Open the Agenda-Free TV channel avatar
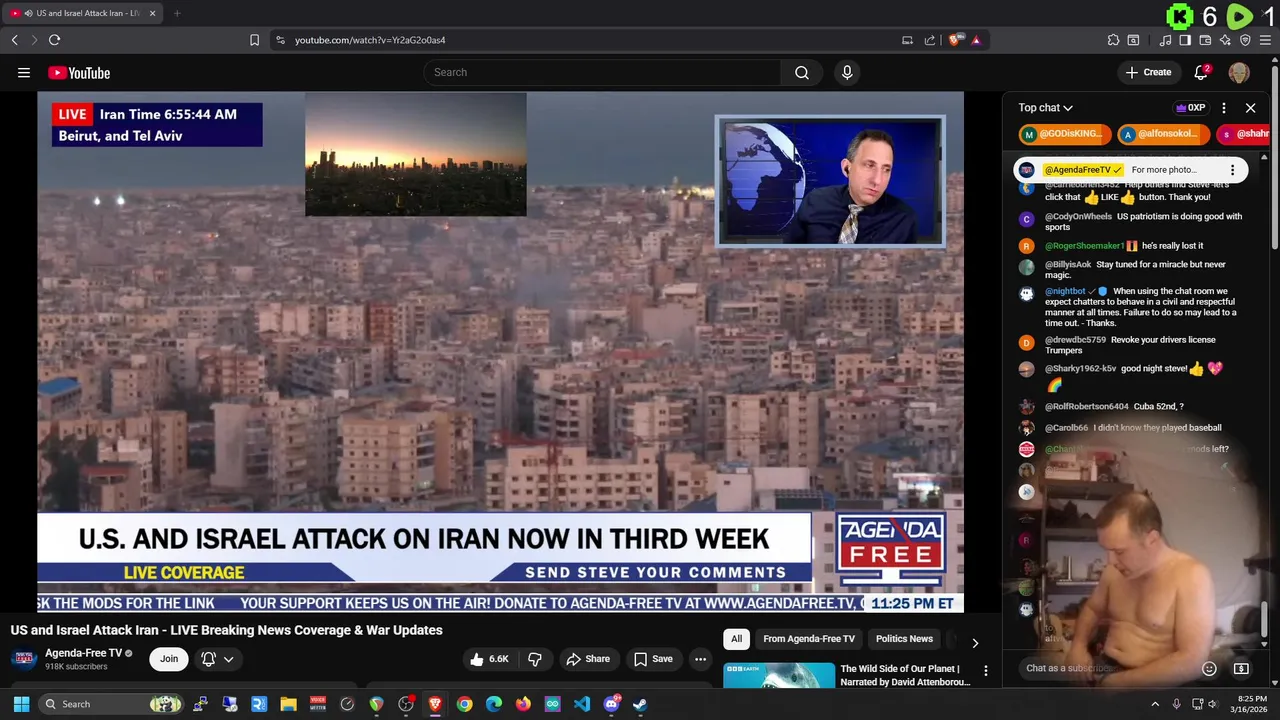This screenshot has width=1280, height=720. point(24,659)
